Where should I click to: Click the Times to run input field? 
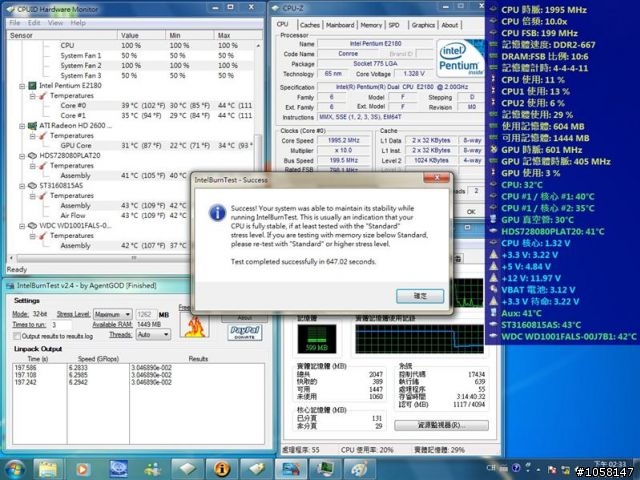coord(61,325)
